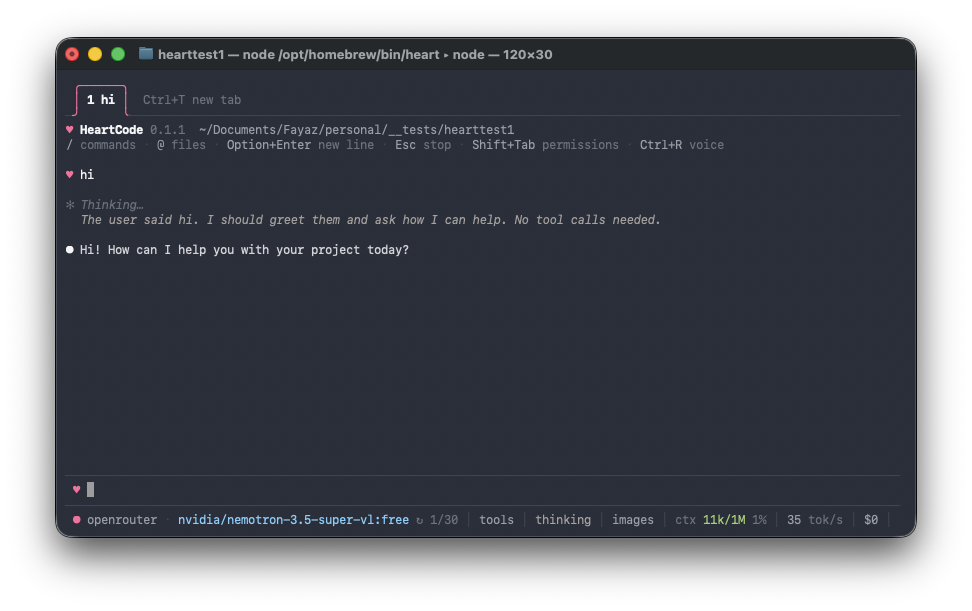
Task: Click the 'tools' status bar entry
Action: [497, 520]
